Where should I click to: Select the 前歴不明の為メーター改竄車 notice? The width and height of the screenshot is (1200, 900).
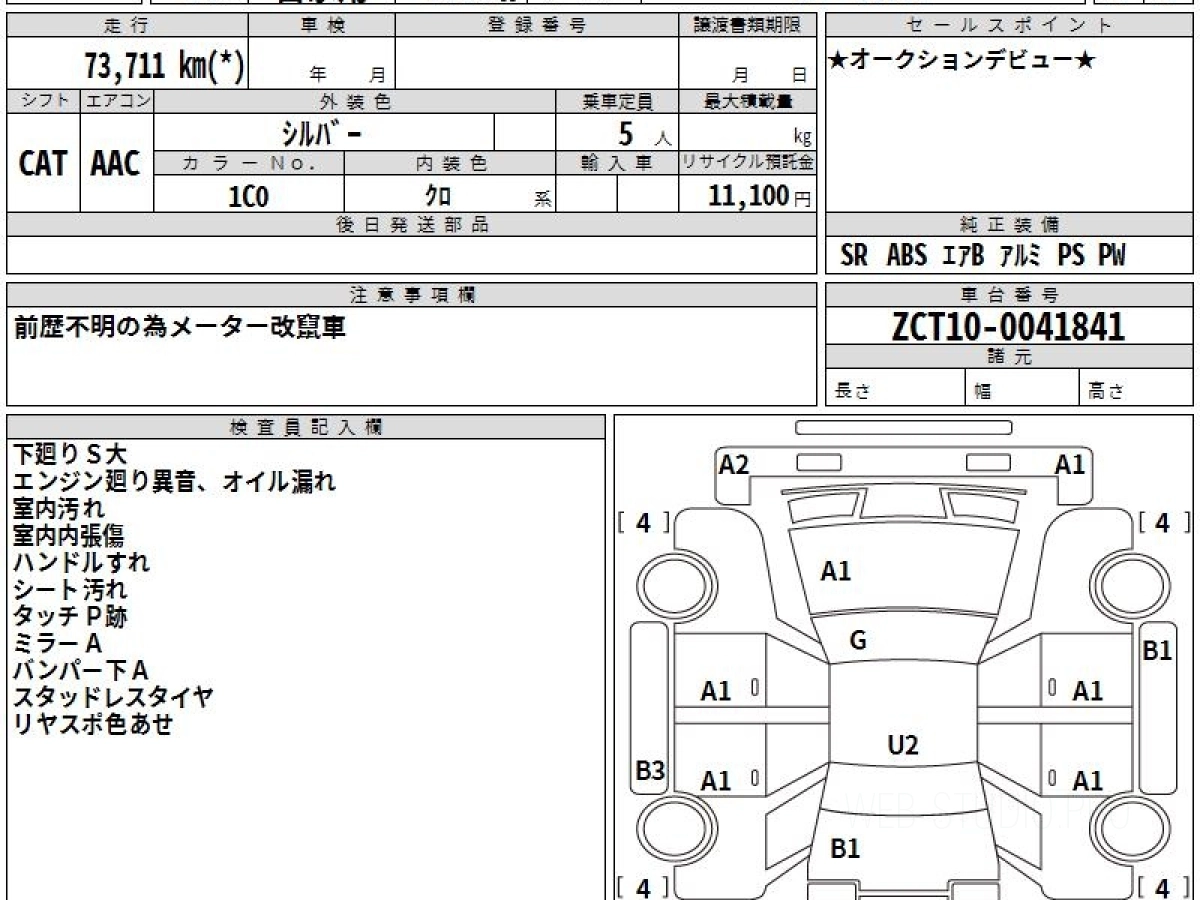[180, 327]
